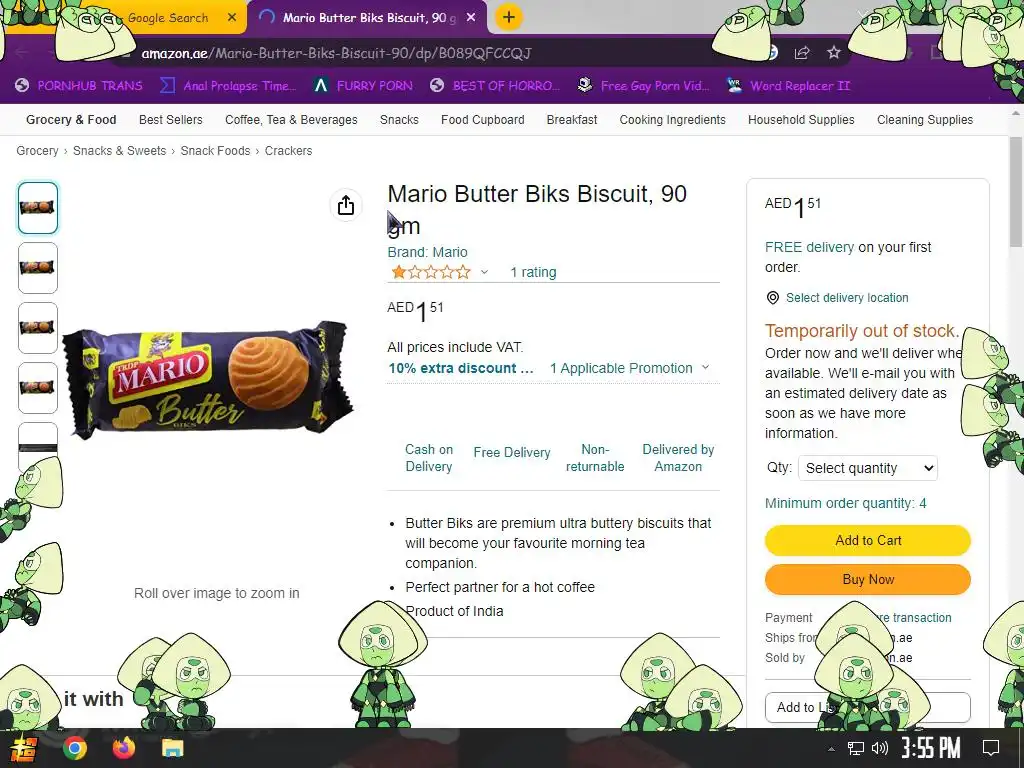Open a new tab with the plus button
Screen dimensions: 1024x768
click(509, 18)
